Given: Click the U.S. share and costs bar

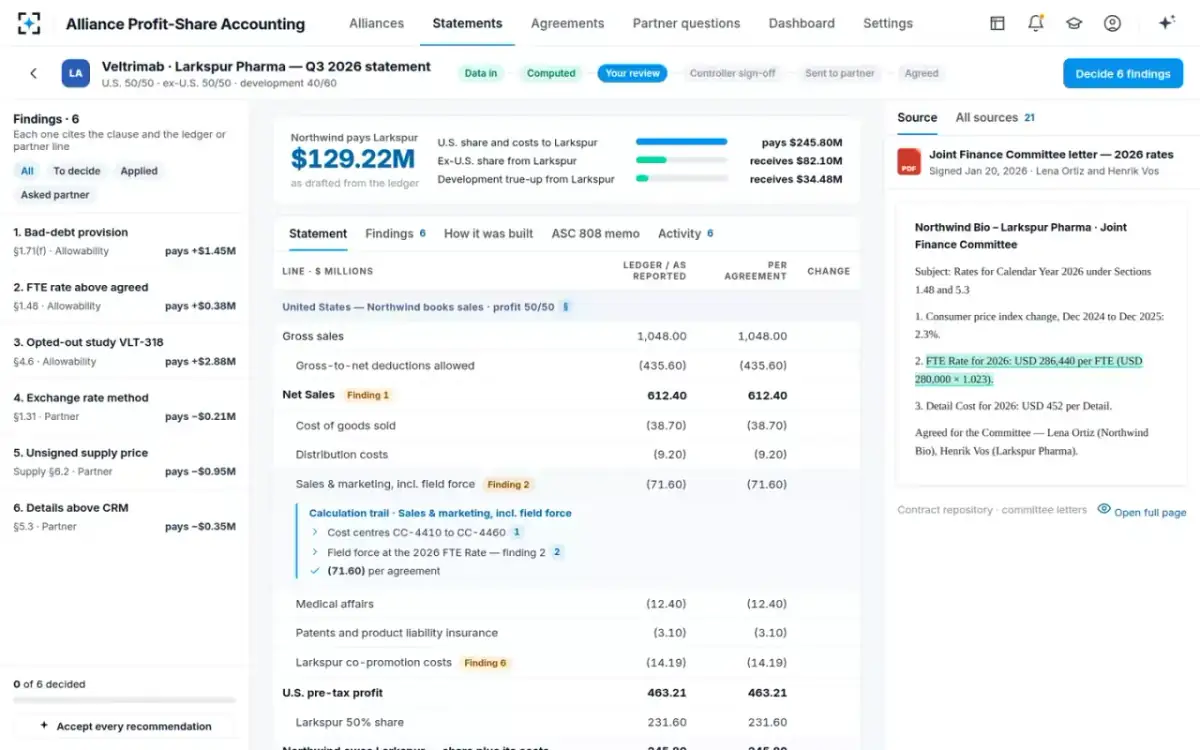Looking at the screenshot, I should [x=681, y=142].
